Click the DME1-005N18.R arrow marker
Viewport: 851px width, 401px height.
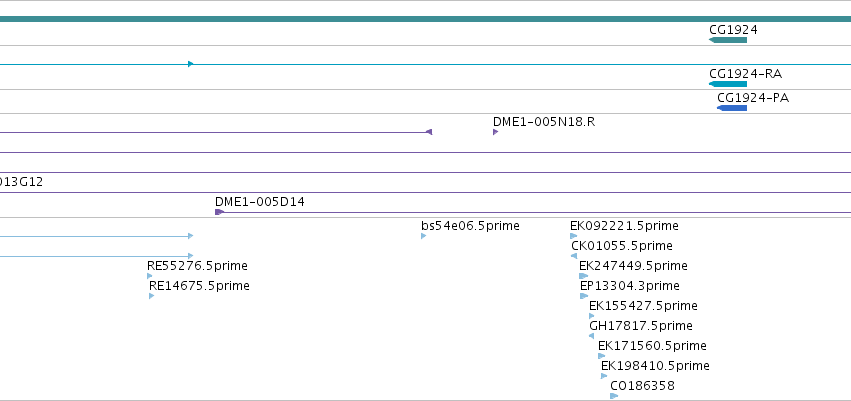[496, 132]
